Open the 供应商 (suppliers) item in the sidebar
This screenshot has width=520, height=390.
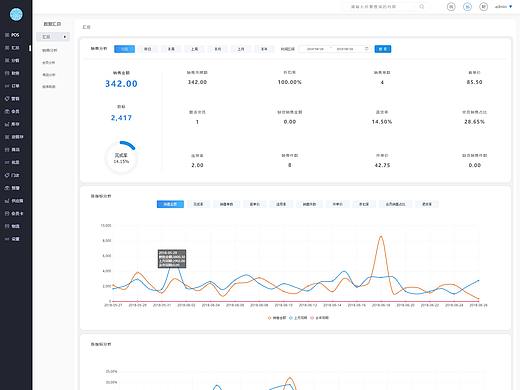14,201
